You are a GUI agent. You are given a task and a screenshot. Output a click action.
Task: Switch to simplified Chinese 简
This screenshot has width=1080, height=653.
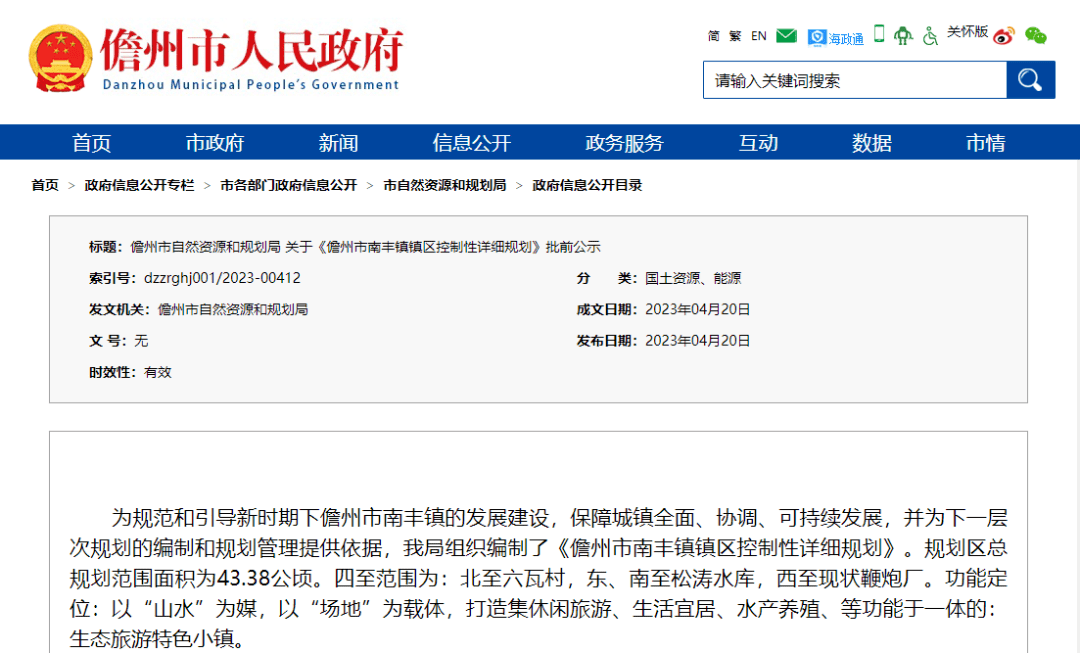point(714,36)
